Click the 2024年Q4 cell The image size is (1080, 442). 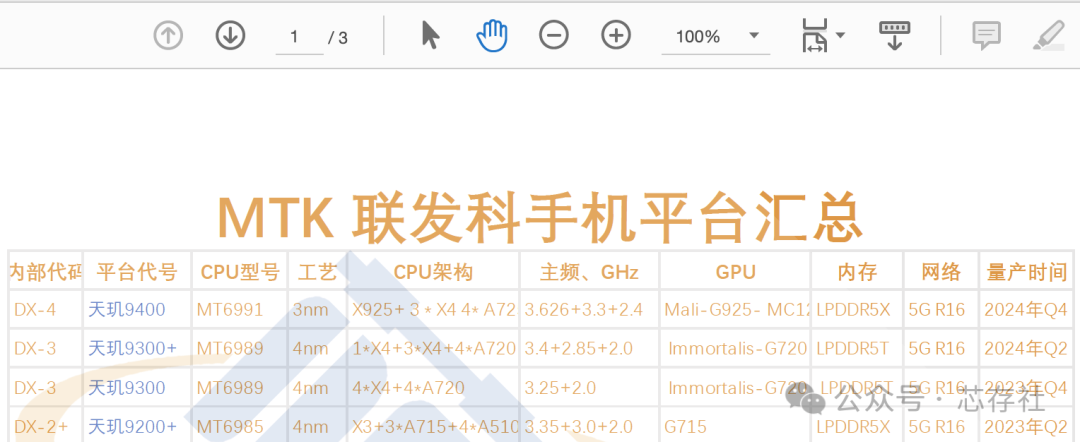[x=1026, y=310]
